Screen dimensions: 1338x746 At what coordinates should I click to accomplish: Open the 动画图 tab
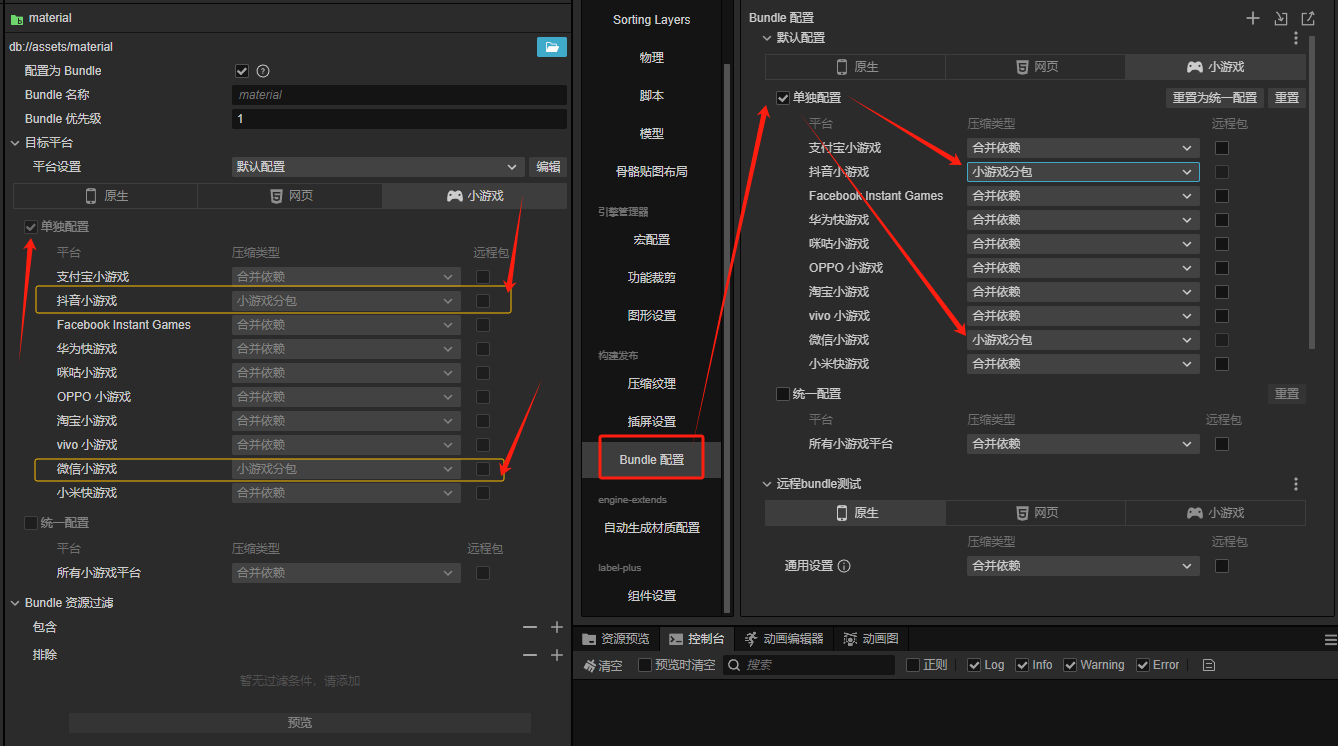tap(871, 639)
